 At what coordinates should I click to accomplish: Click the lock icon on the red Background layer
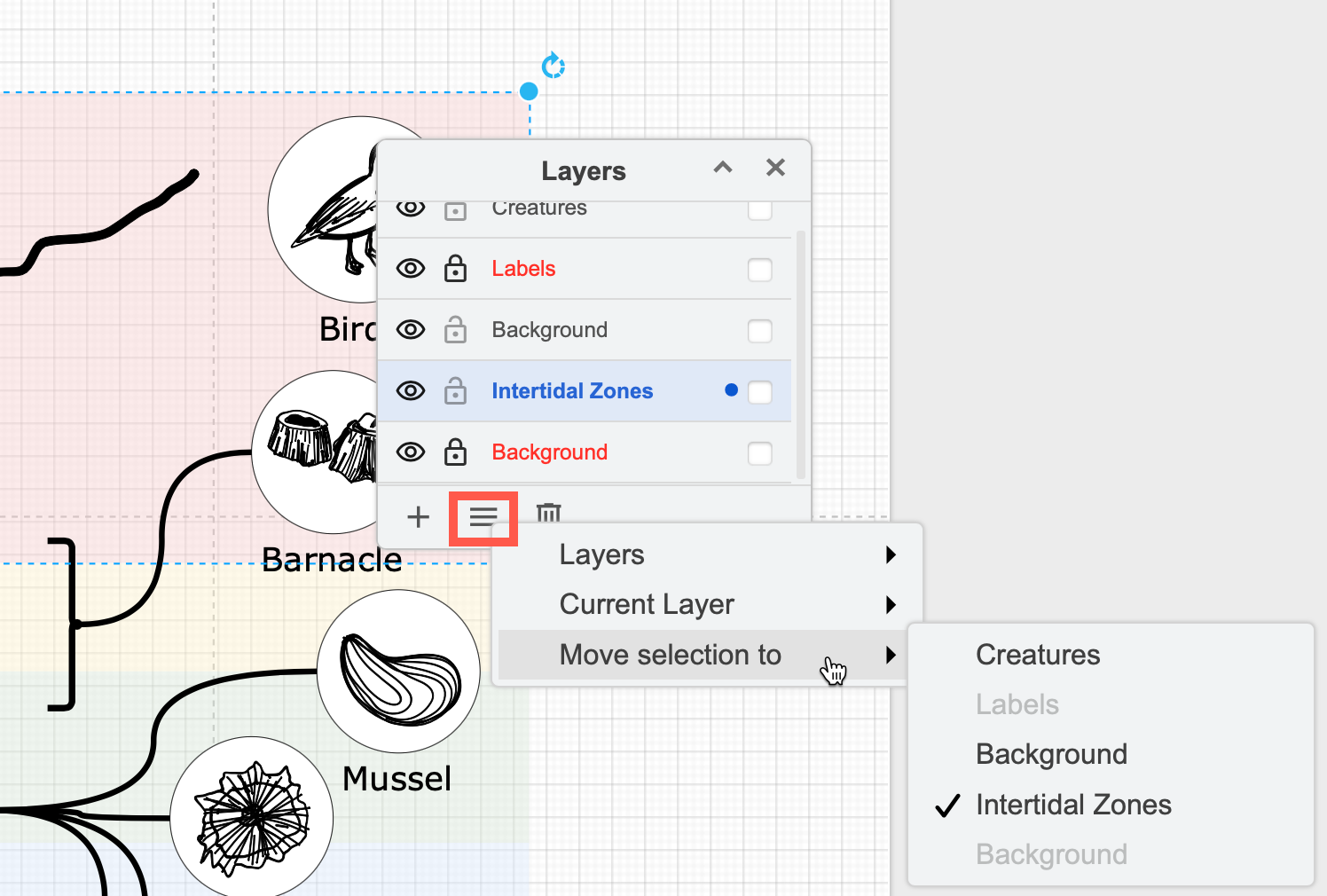455,452
